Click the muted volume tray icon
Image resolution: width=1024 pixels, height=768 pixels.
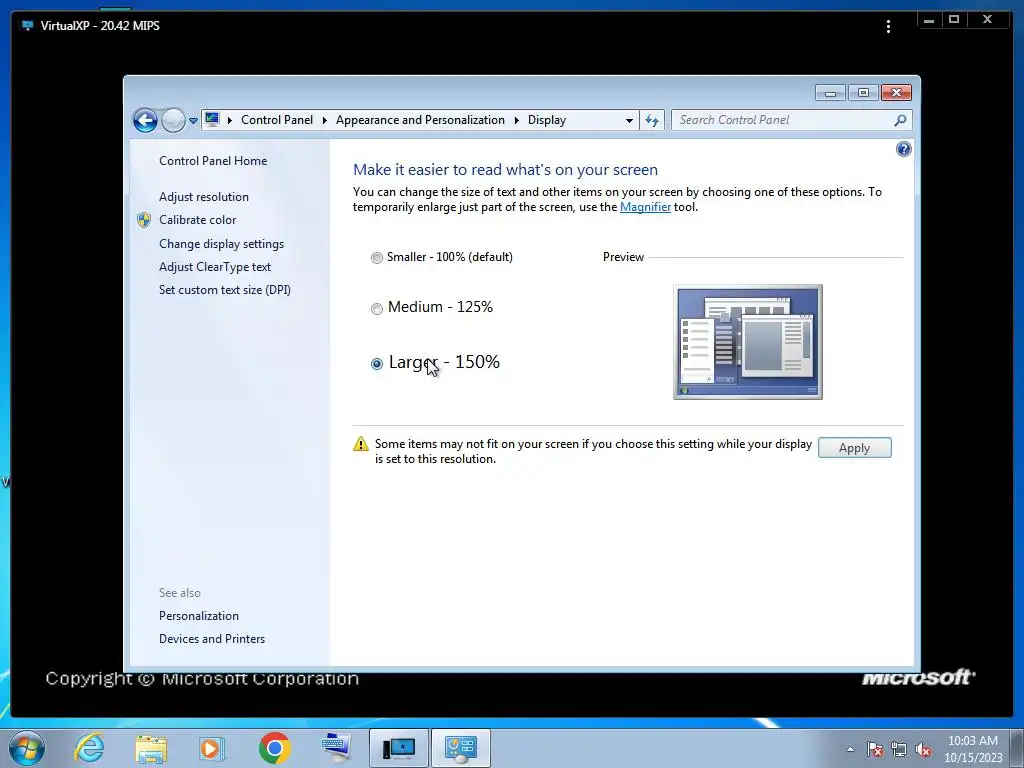point(923,749)
